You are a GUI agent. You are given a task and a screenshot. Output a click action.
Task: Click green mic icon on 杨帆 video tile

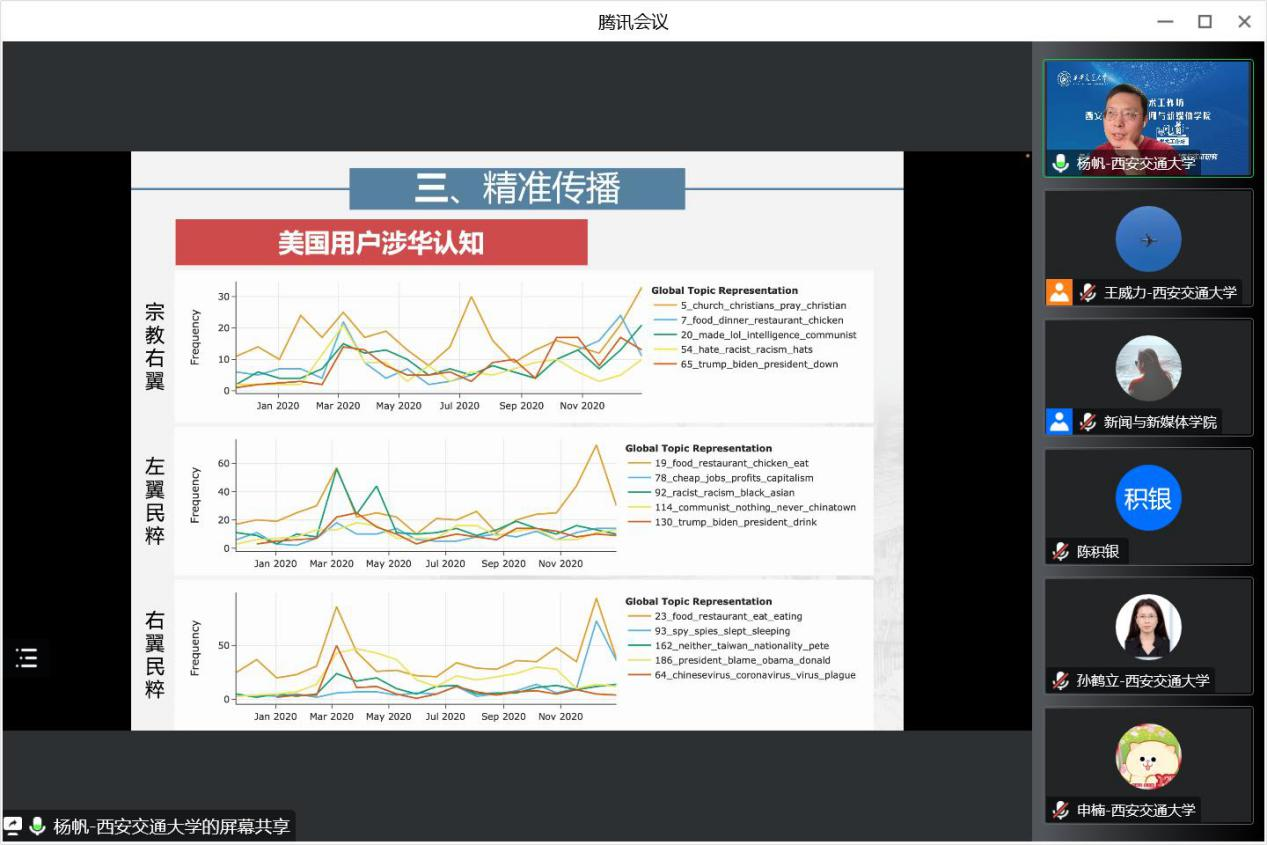click(x=1060, y=163)
